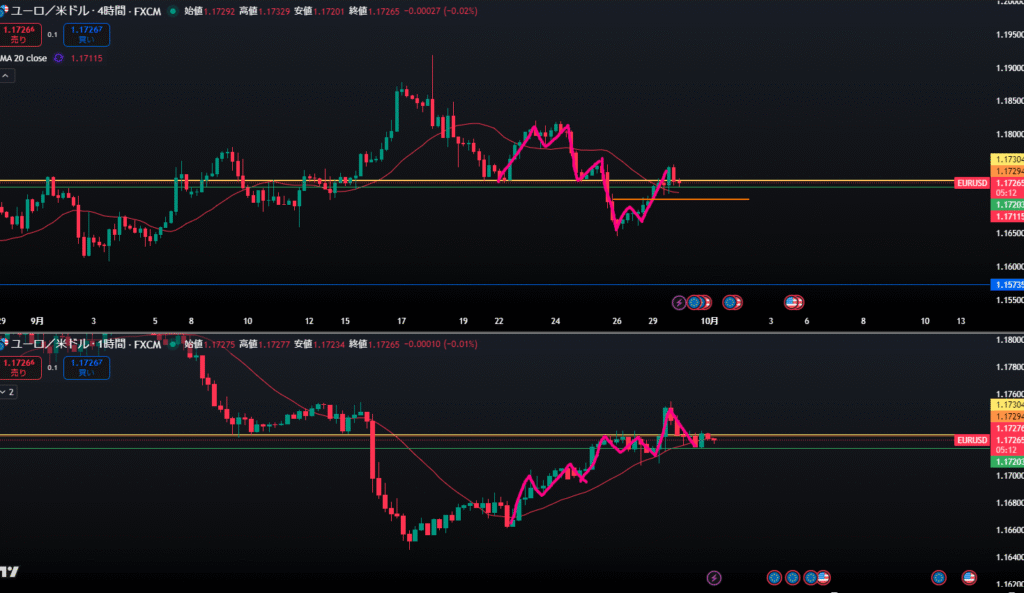Click the rightmost US flag event on 1-hour chart
Image resolution: width=1024 pixels, height=593 pixels.
point(968,577)
